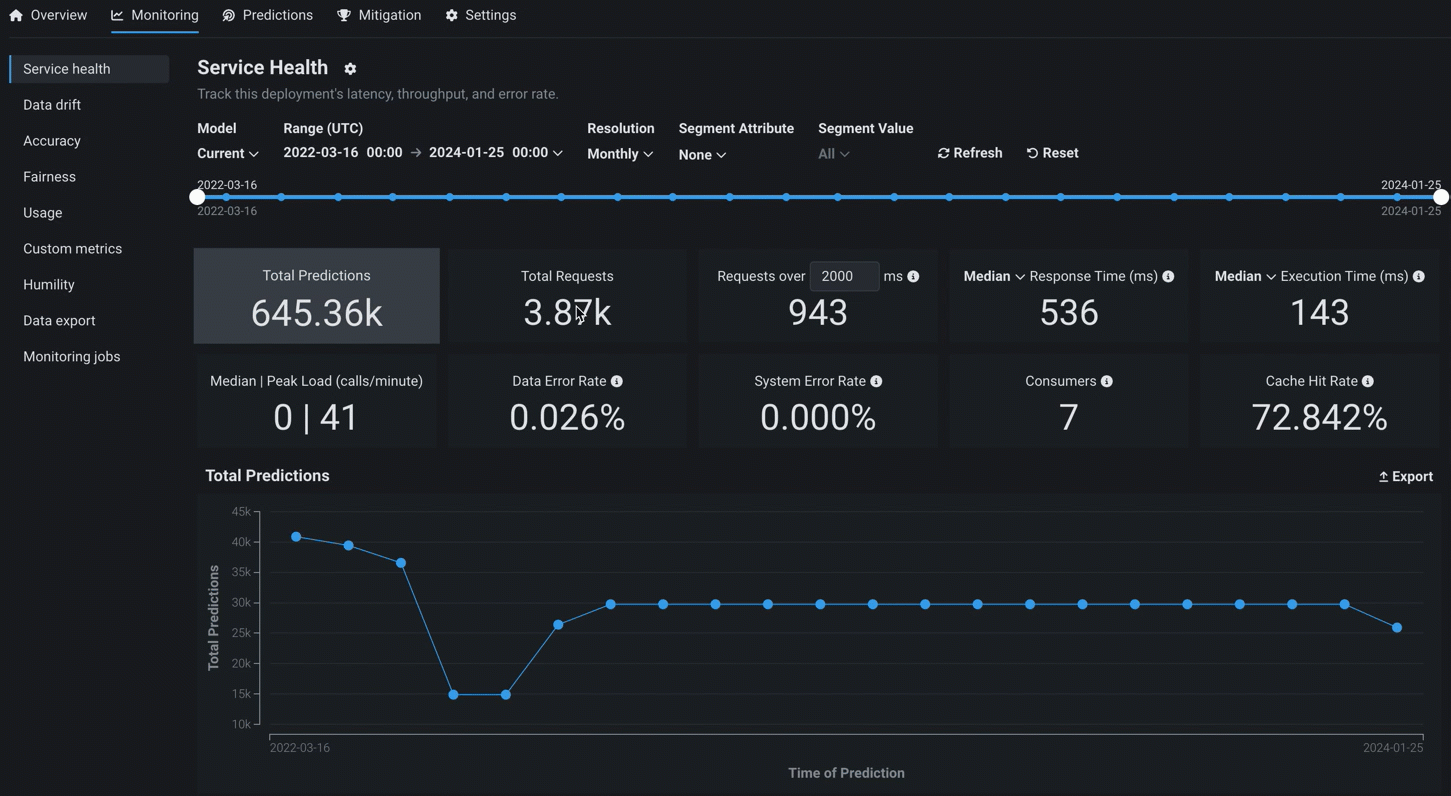Click info icon after Requests over ms
This screenshot has width=1451, height=796.
(x=913, y=276)
